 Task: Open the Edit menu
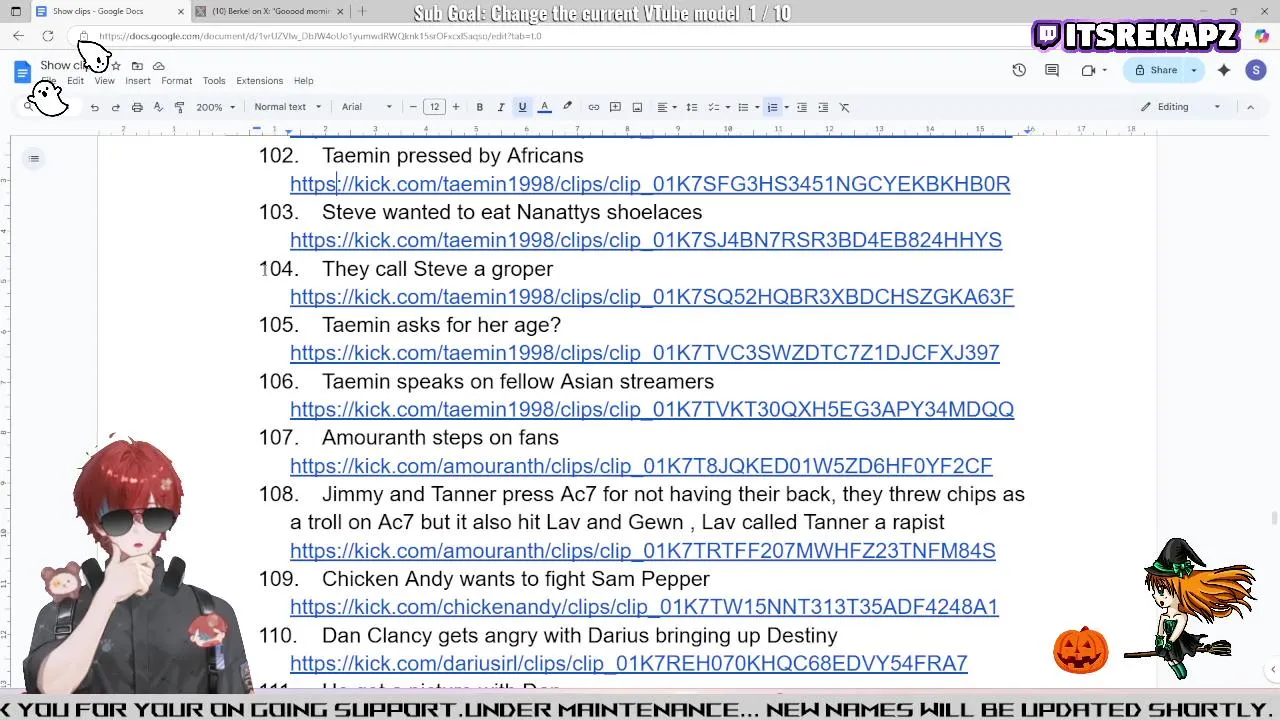[x=75, y=81]
